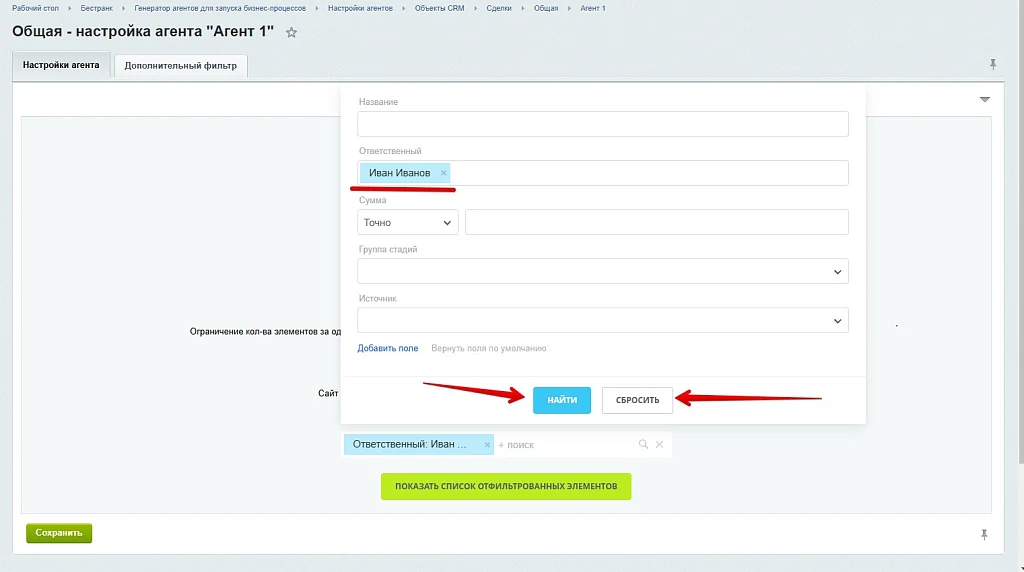
Task: Expand the Источник dropdown
Action: [x=603, y=321]
